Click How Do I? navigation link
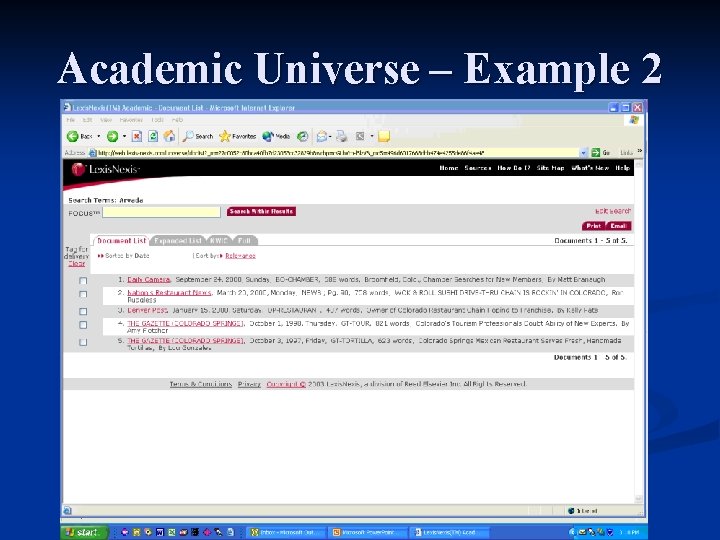720x540 pixels. (513, 168)
